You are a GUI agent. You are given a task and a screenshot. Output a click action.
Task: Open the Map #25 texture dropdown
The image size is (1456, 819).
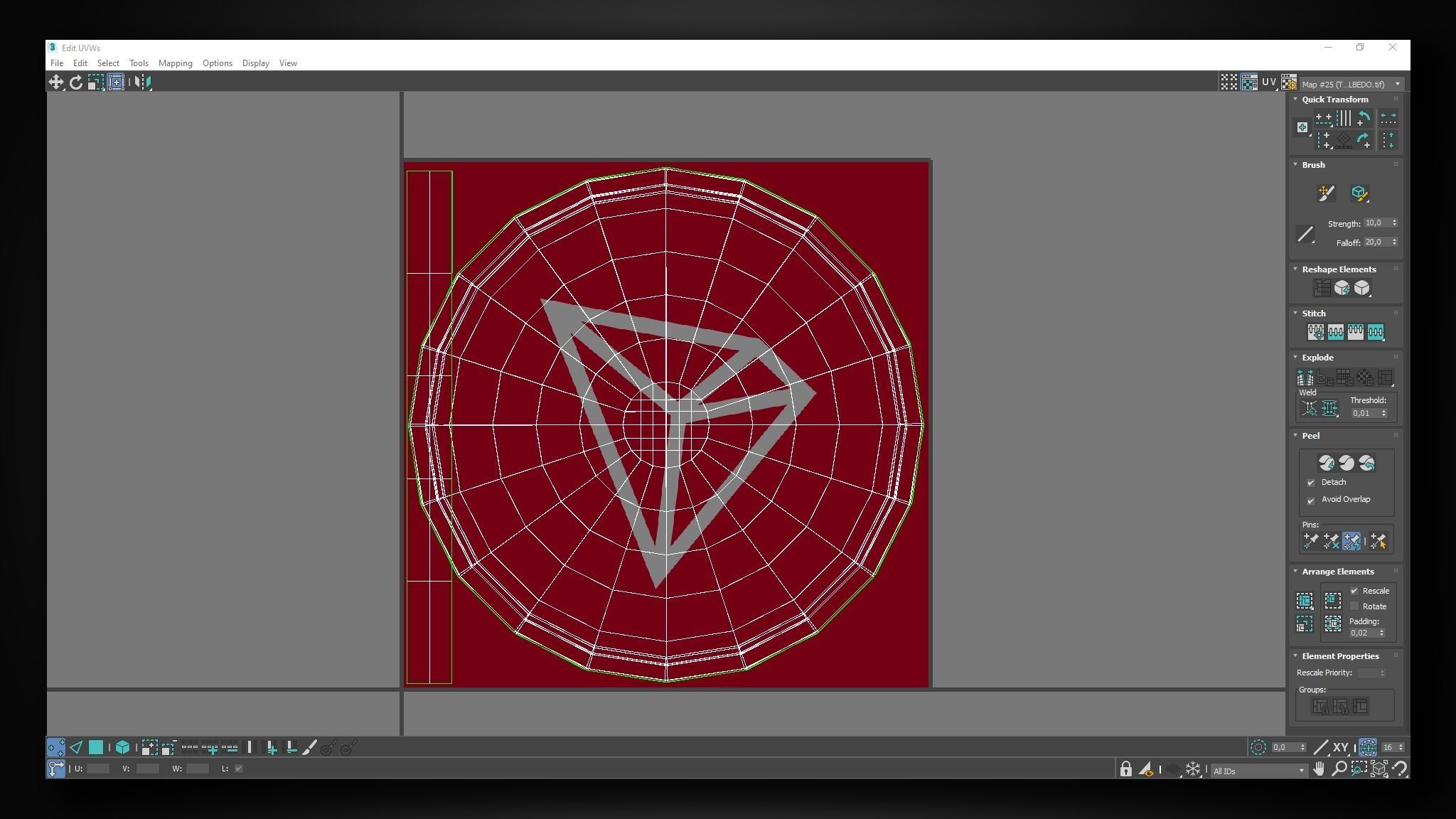click(1351, 84)
